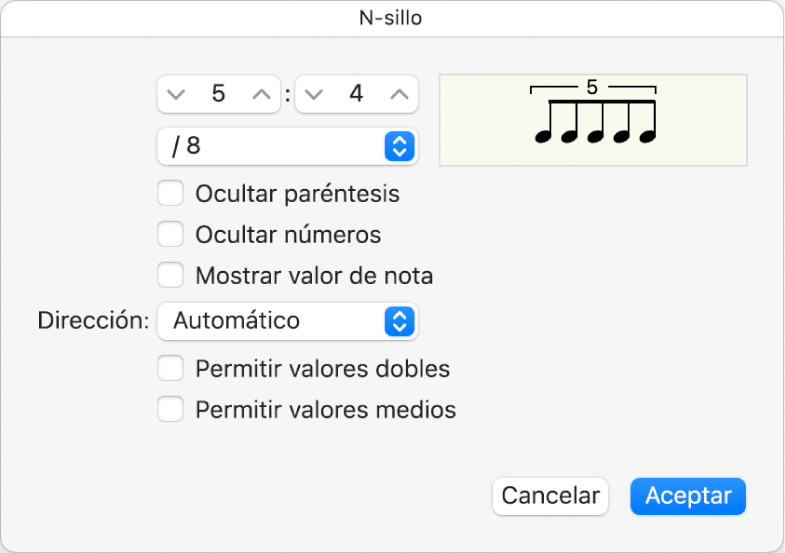Decrease the tuplet number 5 with down arrow
The image size is (785, 553).
177,95
